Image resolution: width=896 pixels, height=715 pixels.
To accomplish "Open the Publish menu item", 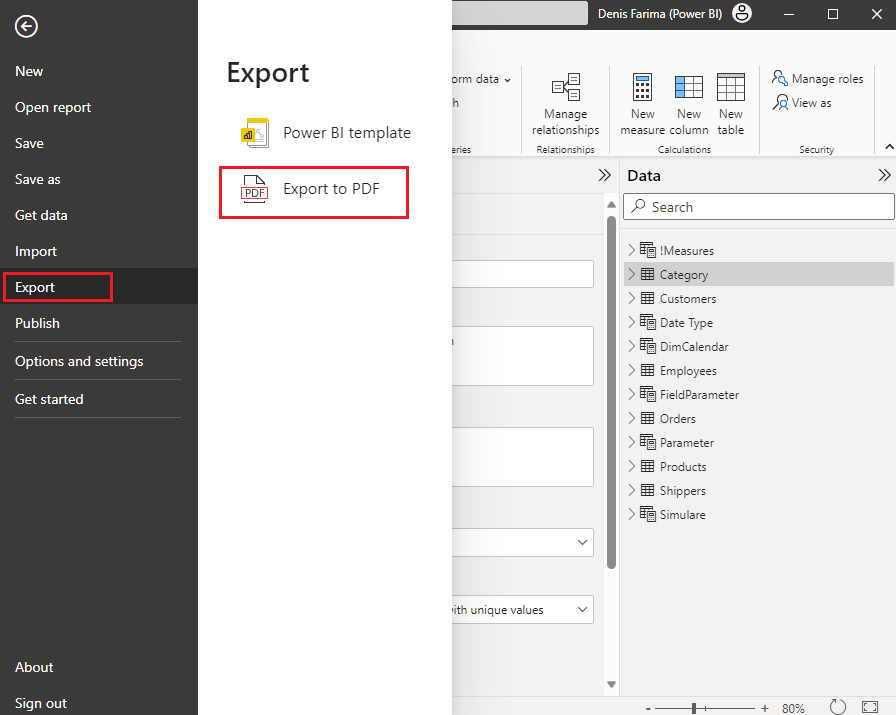I will pos(37,323).
